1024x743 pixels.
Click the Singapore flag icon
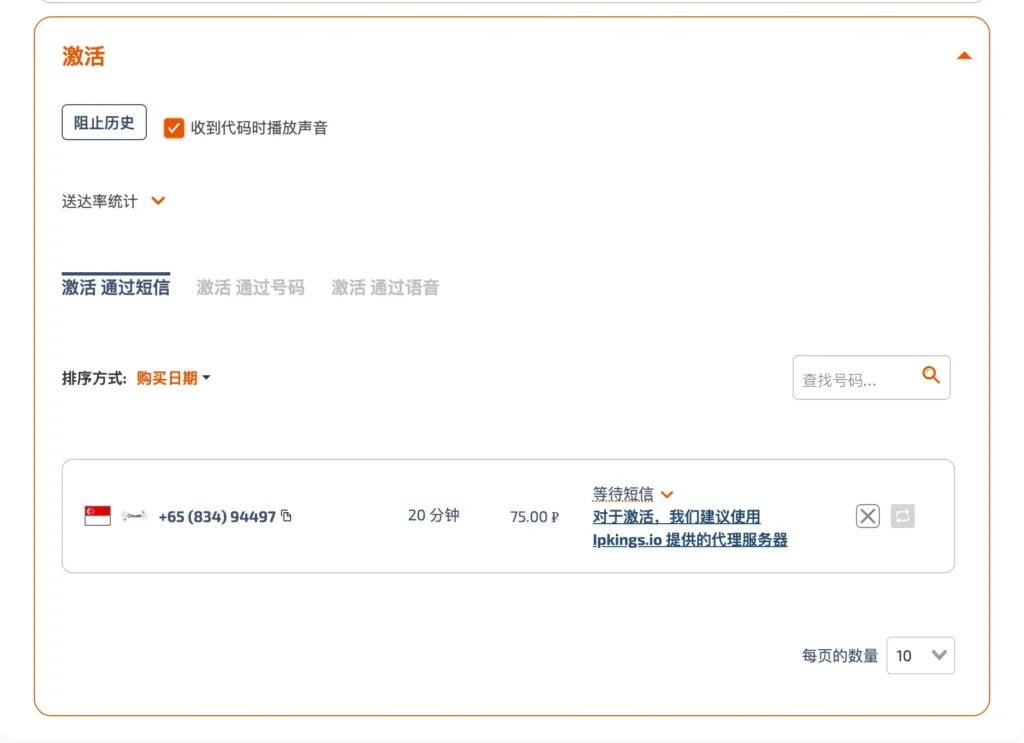pyautogui.click(x=96, y=516)
